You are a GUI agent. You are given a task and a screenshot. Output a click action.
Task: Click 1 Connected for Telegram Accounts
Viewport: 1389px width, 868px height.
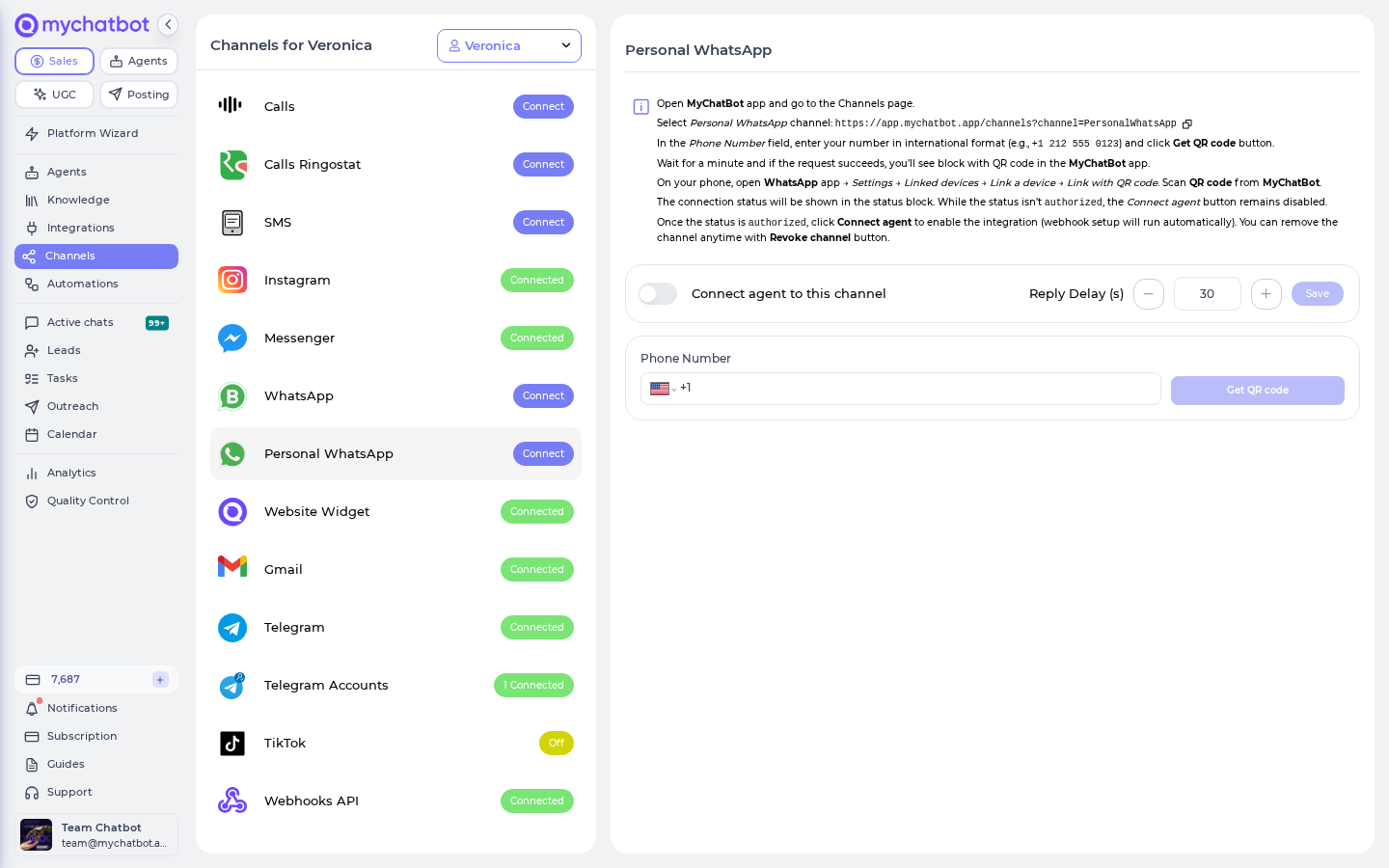pos(533,686)
